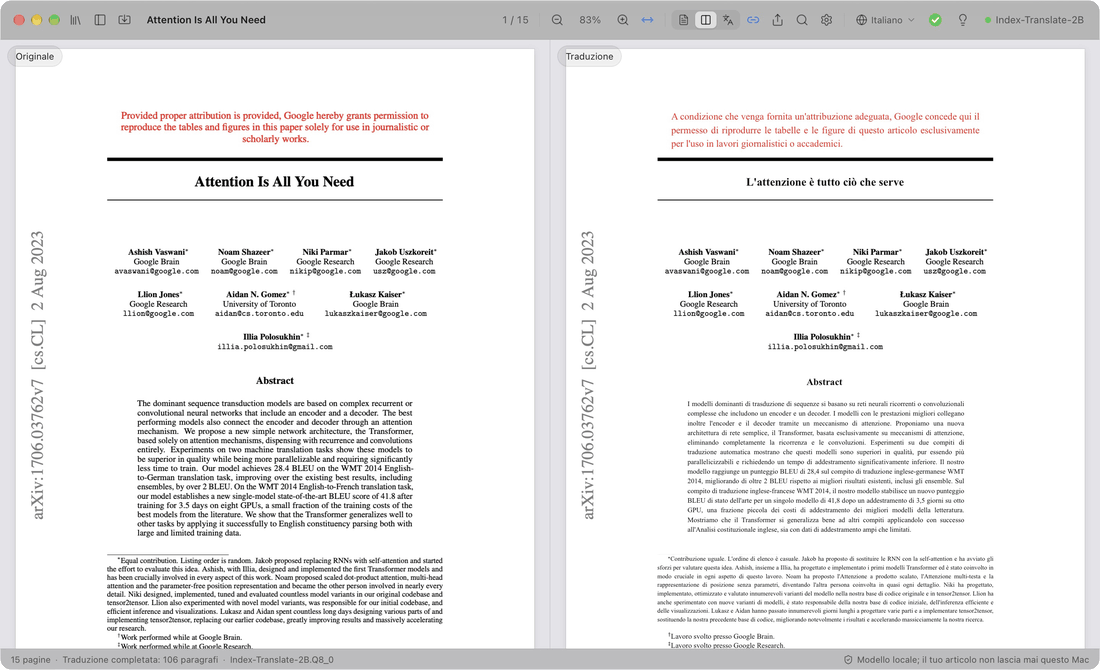
Task: Open search with magnifying glass icon
Action: tap(802, 20)
